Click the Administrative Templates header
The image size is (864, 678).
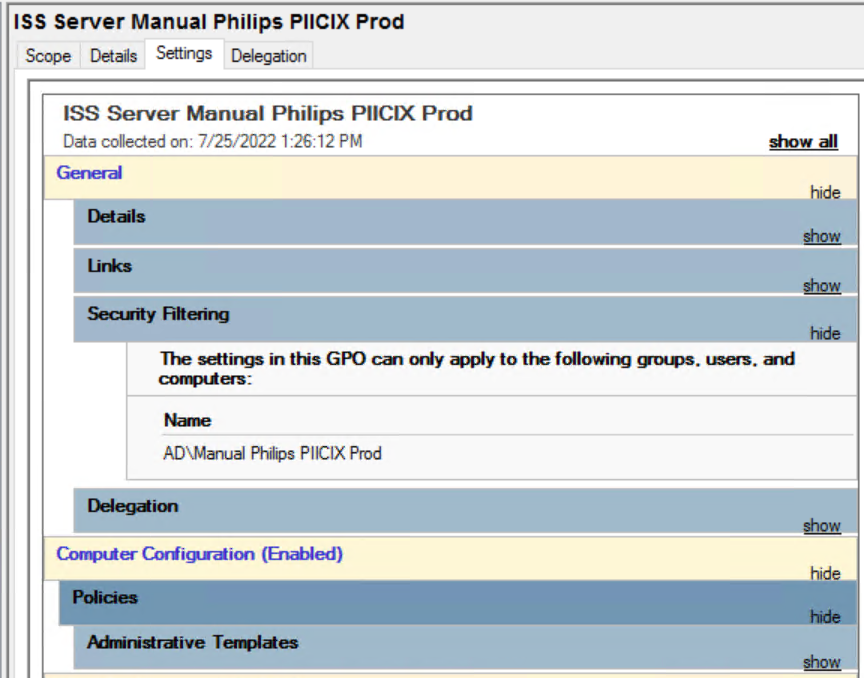coord(465,647)
